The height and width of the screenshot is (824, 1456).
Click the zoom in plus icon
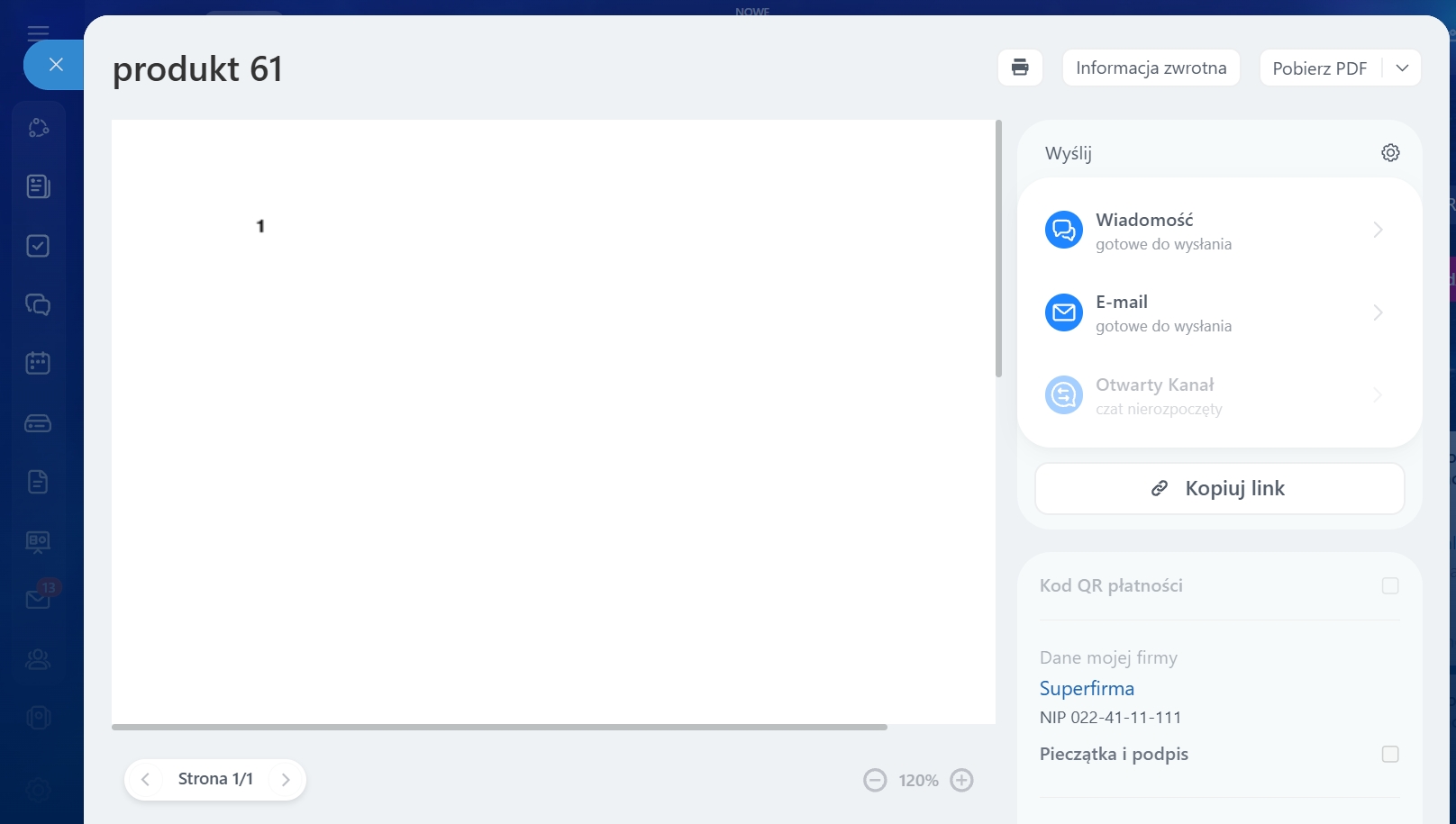961,780
